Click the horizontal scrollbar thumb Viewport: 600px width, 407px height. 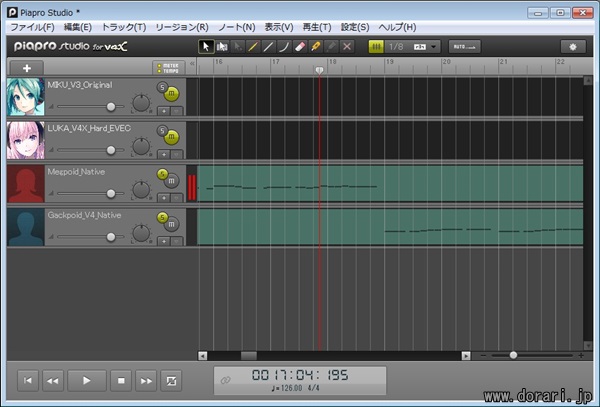click(x=249, y=356)
